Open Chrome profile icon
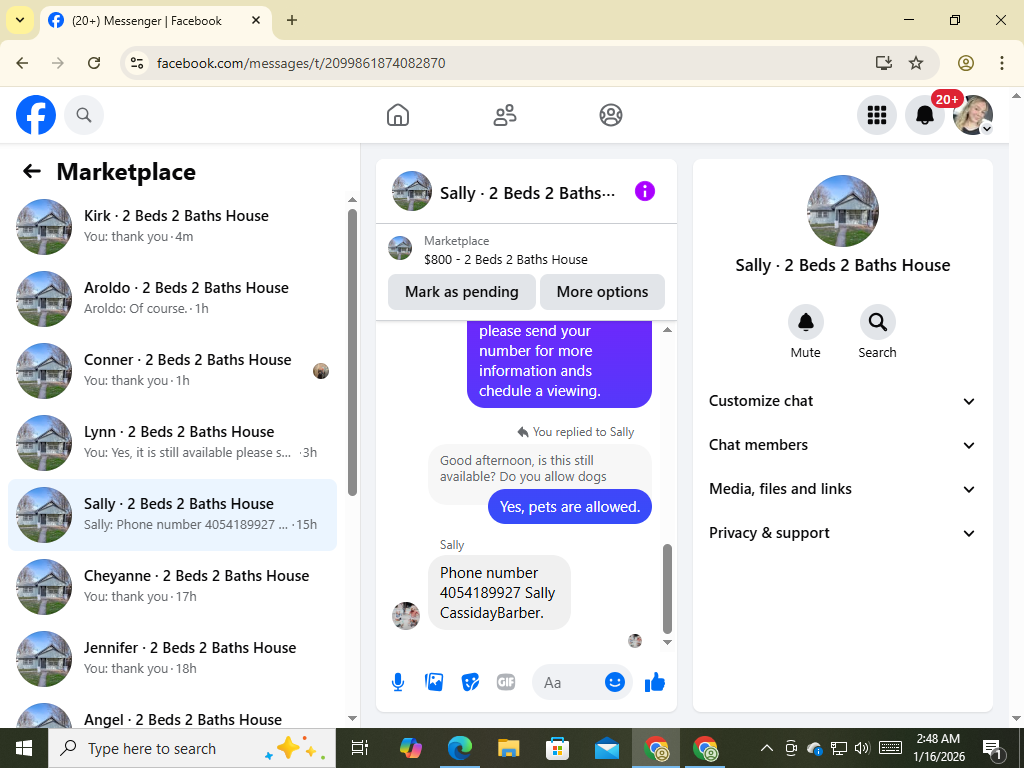Image resolution: width=1024 pixels, height=768 pixels. [x=966, y=63]
